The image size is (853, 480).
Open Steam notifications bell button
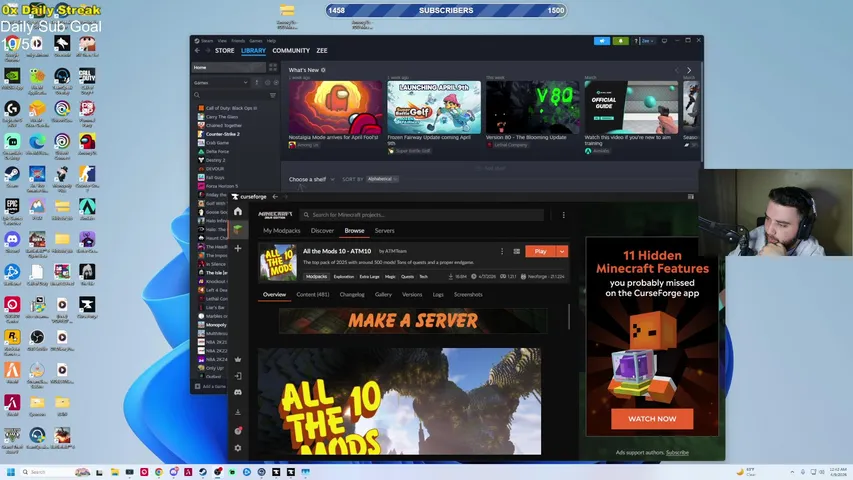[x=620, y=41]
